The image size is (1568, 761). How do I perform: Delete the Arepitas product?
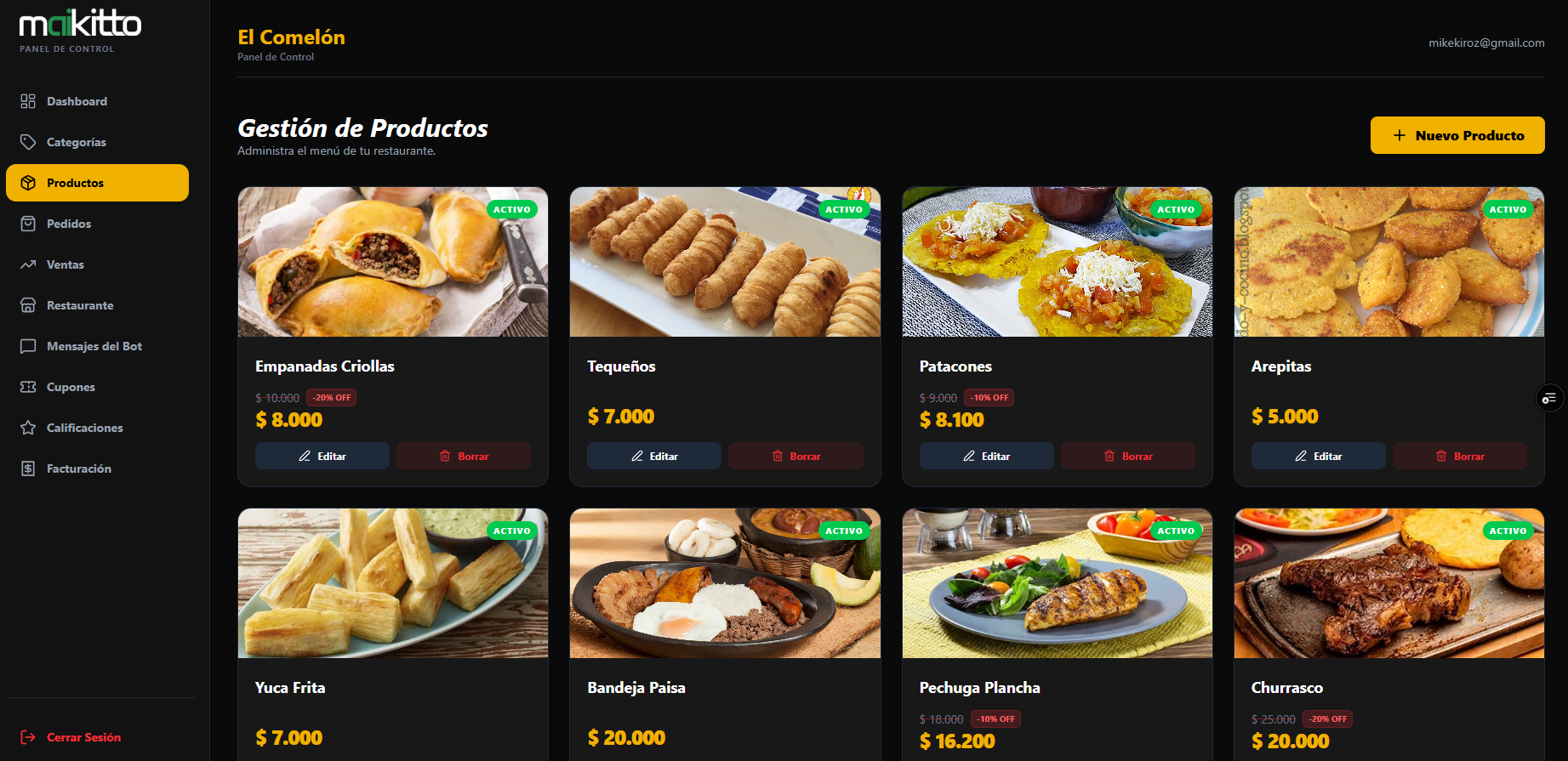click(1460, 456)
